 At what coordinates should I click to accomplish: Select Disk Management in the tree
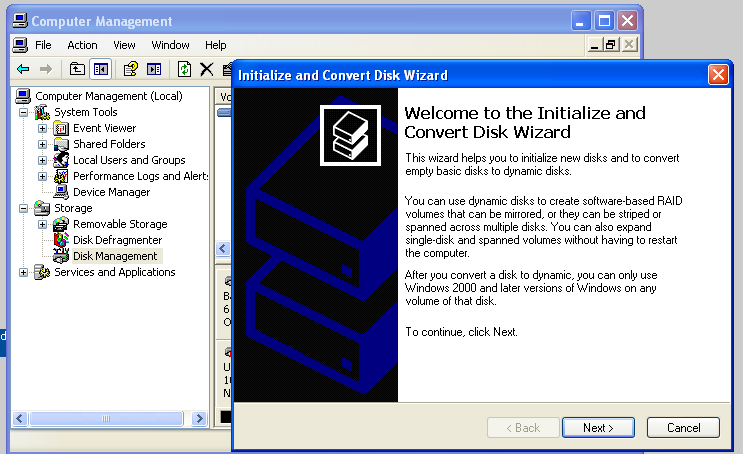point(115,256)
